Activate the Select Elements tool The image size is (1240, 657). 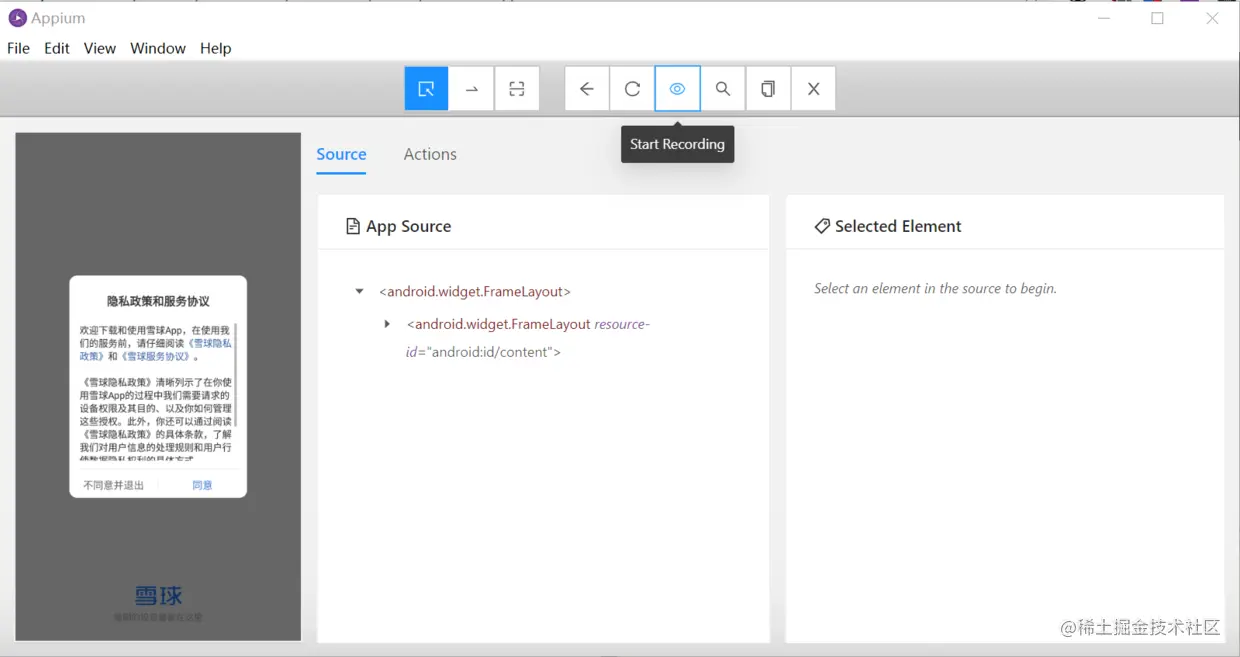pyautogui.click(x=426, y=89)
